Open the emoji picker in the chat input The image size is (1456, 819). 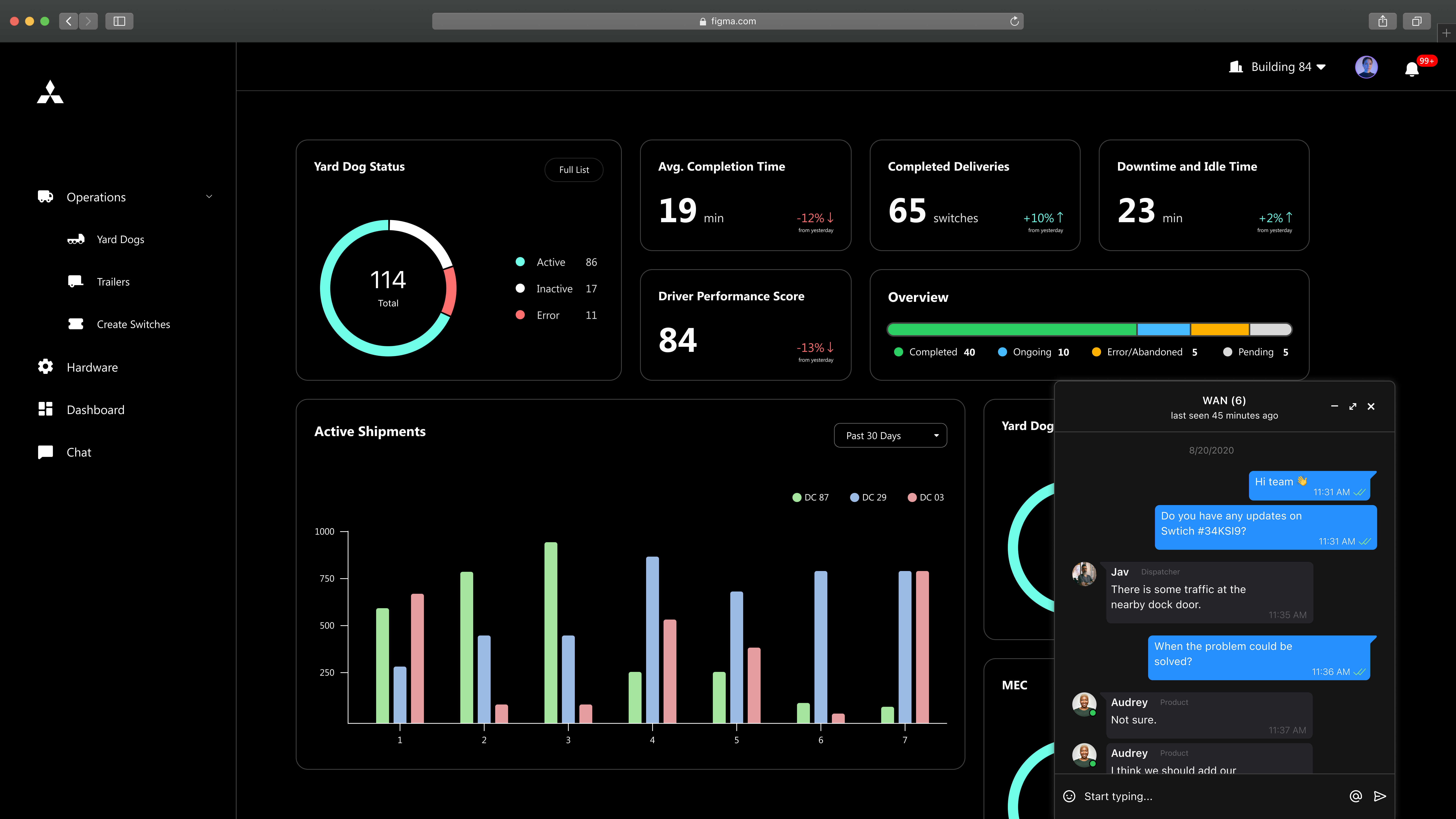coord(1069,796)
